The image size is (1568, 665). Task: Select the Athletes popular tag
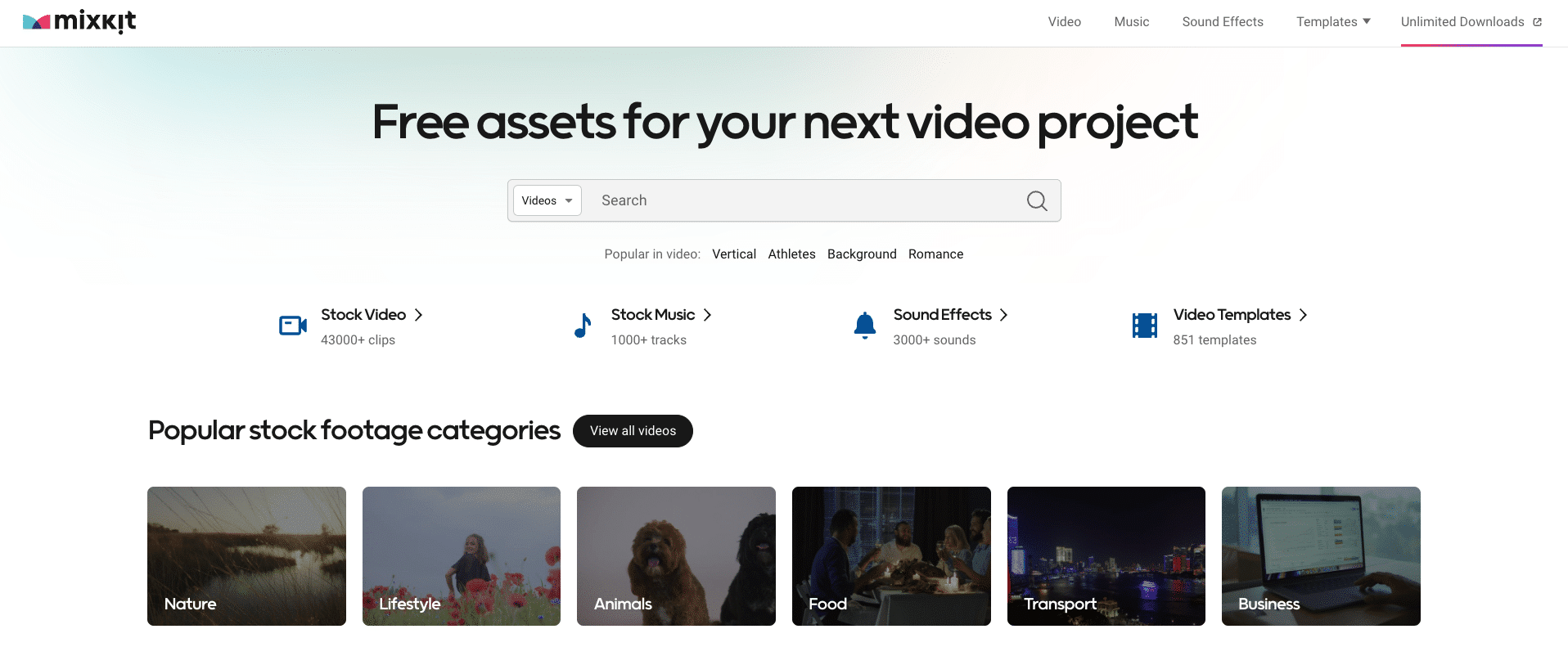[791, 254]
